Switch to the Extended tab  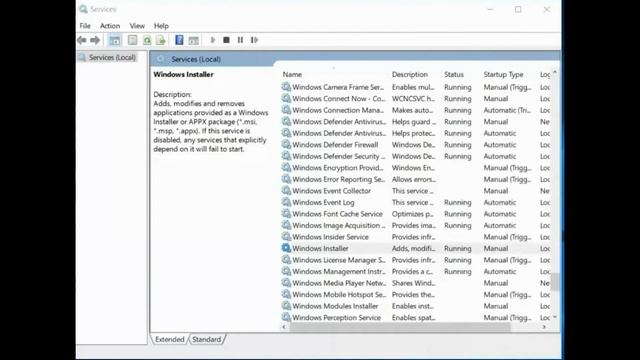tap(169, 339)
